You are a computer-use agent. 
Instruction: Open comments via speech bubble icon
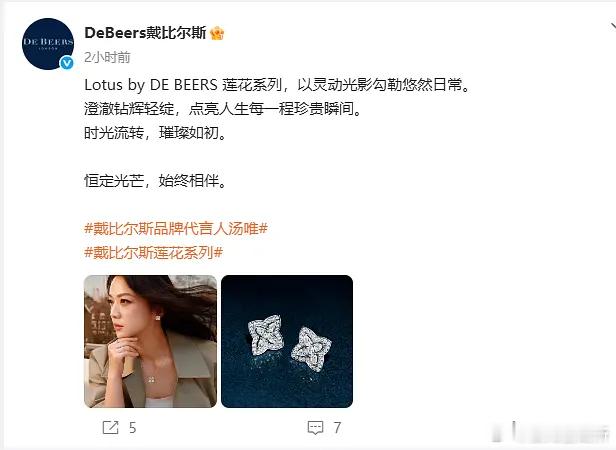click(315, 428)
